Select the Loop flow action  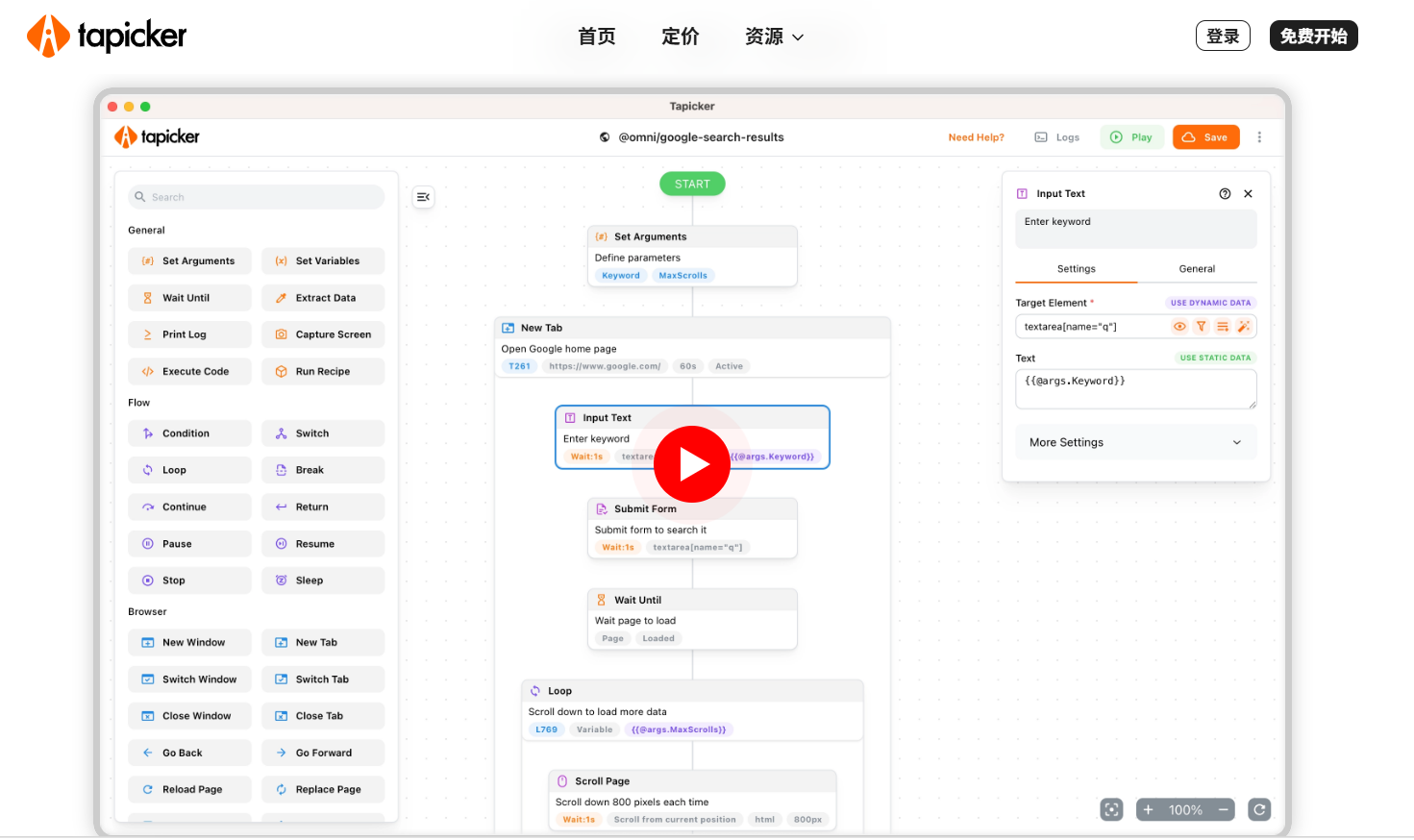189,470
